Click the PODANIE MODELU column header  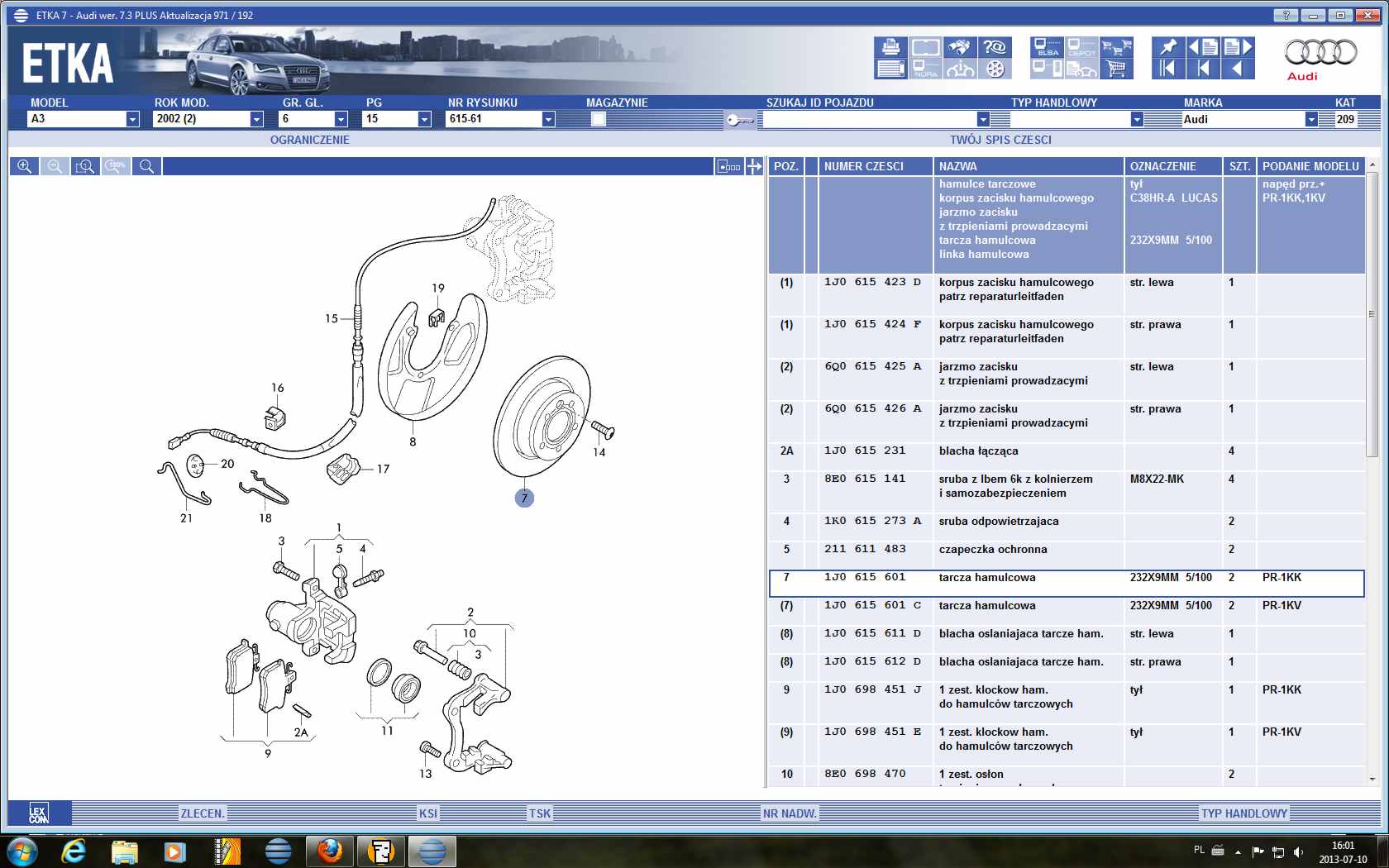1310,166
